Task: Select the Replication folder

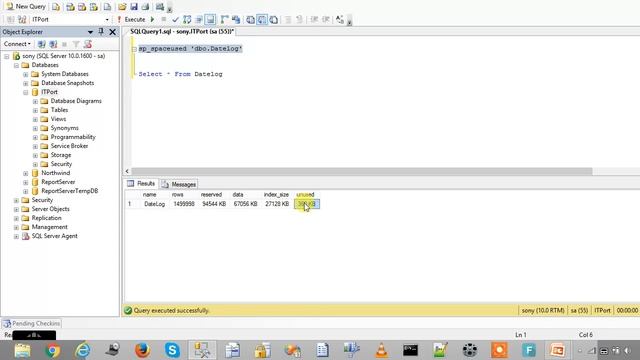Action: click(x=46, y=218)
